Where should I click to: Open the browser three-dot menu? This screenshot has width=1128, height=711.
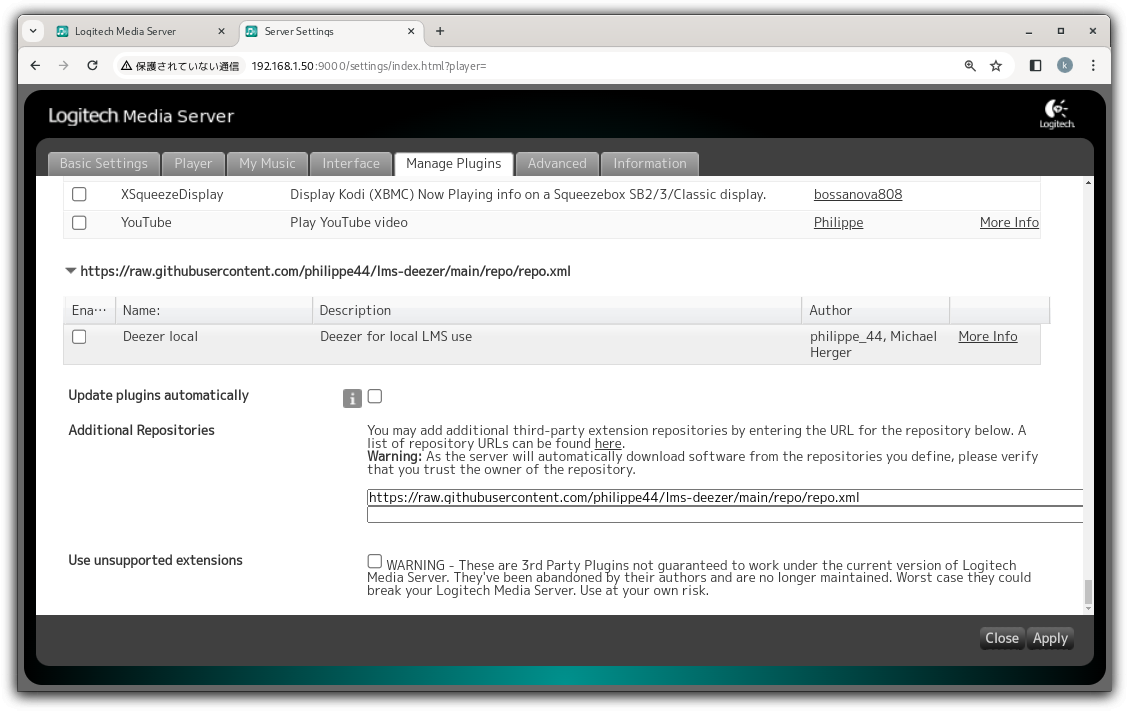(x=1093, y=65)
